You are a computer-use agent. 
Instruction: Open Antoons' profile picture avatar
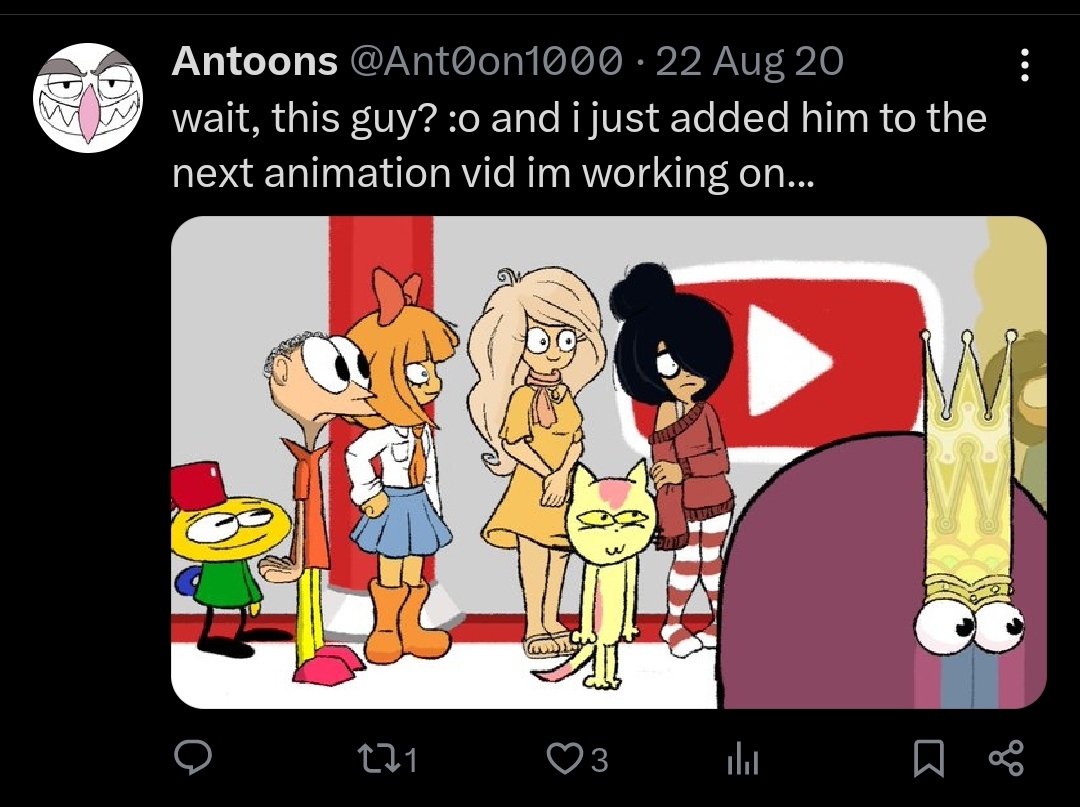click(x=88, y=98)
